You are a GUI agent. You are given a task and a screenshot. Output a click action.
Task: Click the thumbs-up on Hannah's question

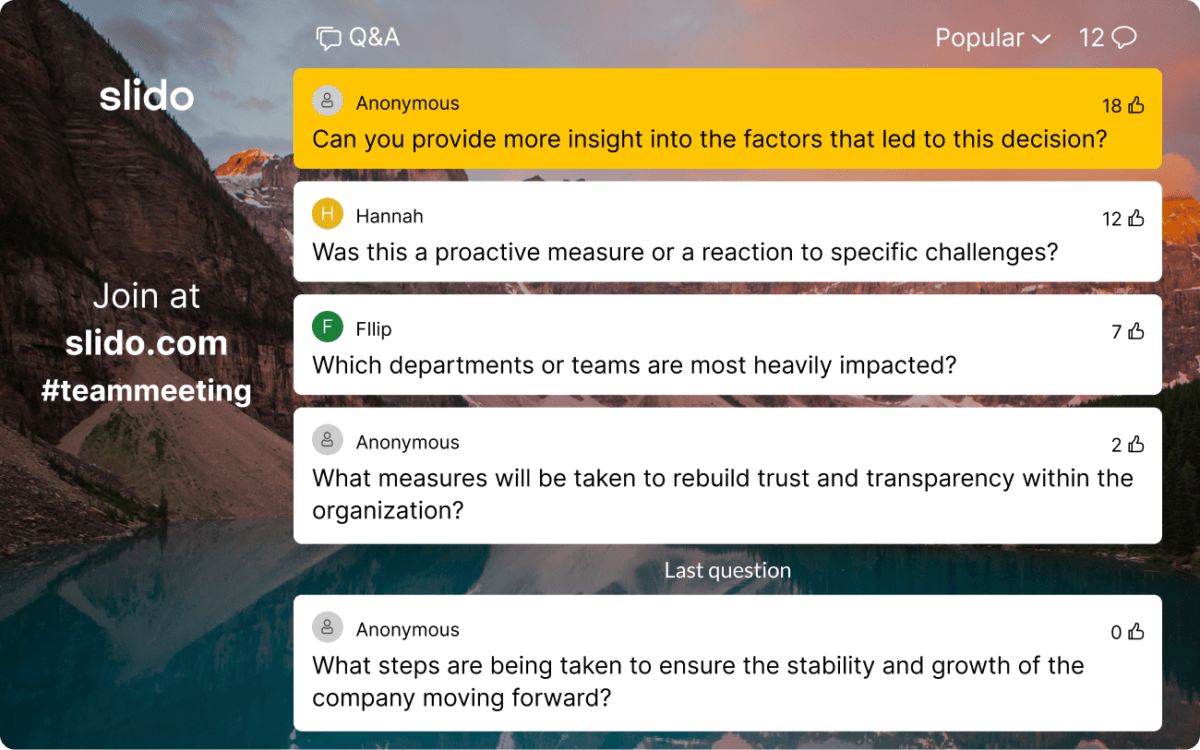[1135, 218]
